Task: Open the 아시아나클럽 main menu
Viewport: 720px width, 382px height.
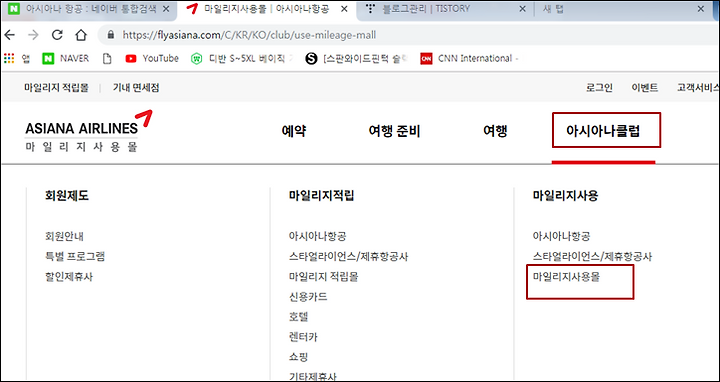Action: tap(603, 131)
